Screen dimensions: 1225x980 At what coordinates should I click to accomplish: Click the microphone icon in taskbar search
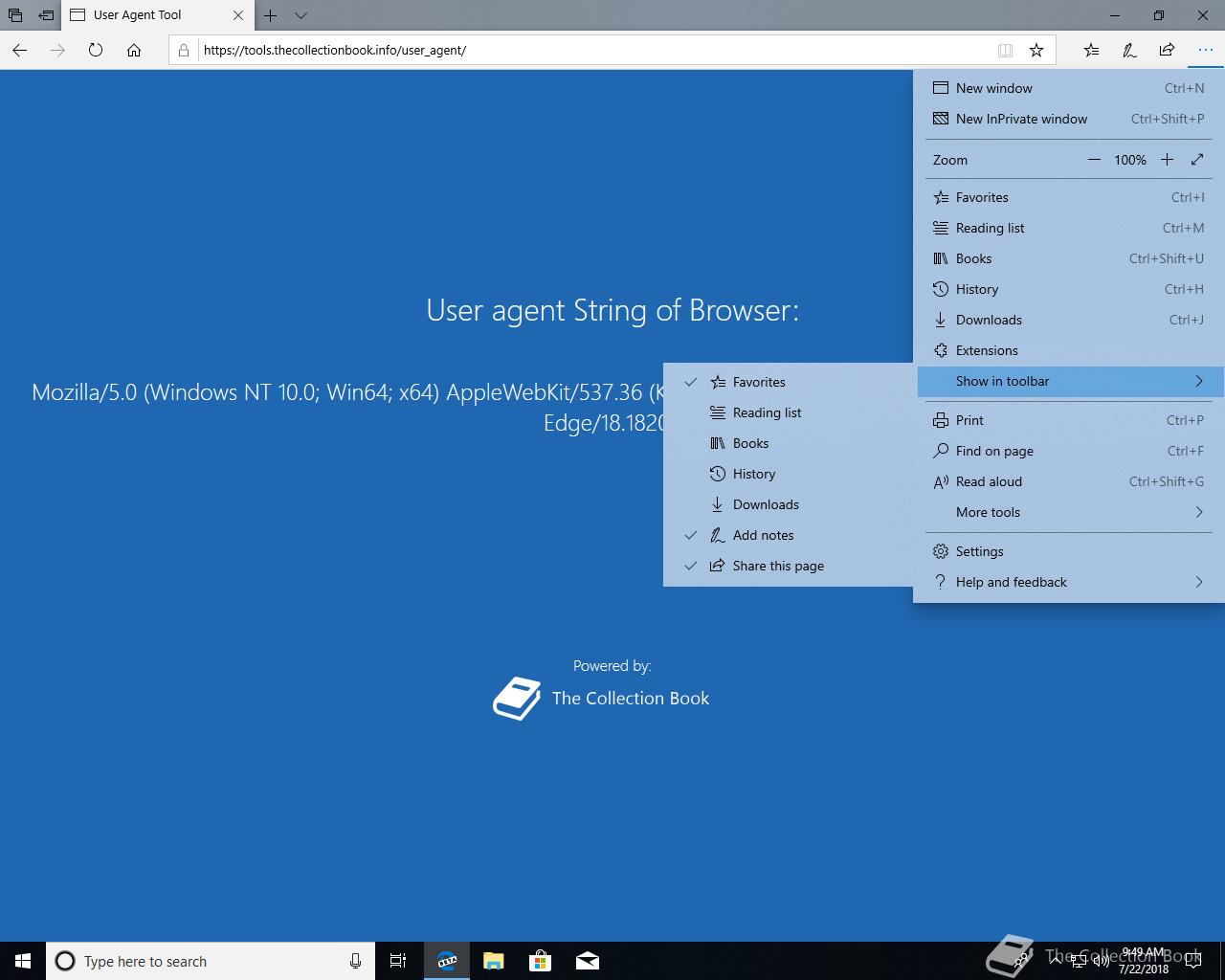(x=355, y=961)
